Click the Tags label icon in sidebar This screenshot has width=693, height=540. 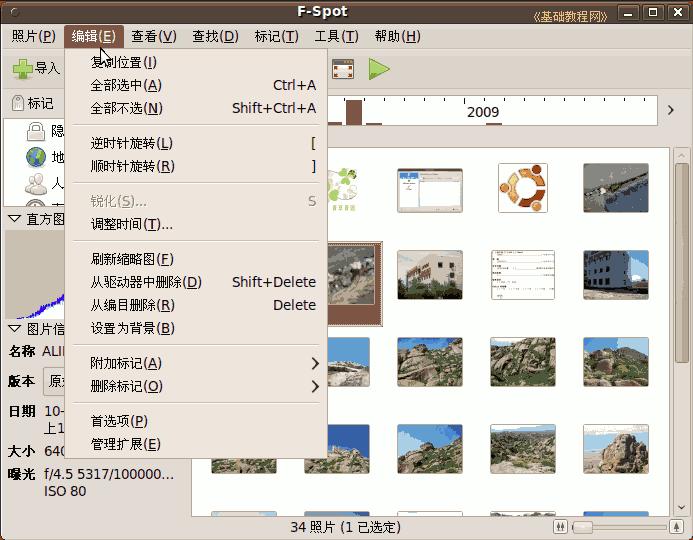pos(17,103)
